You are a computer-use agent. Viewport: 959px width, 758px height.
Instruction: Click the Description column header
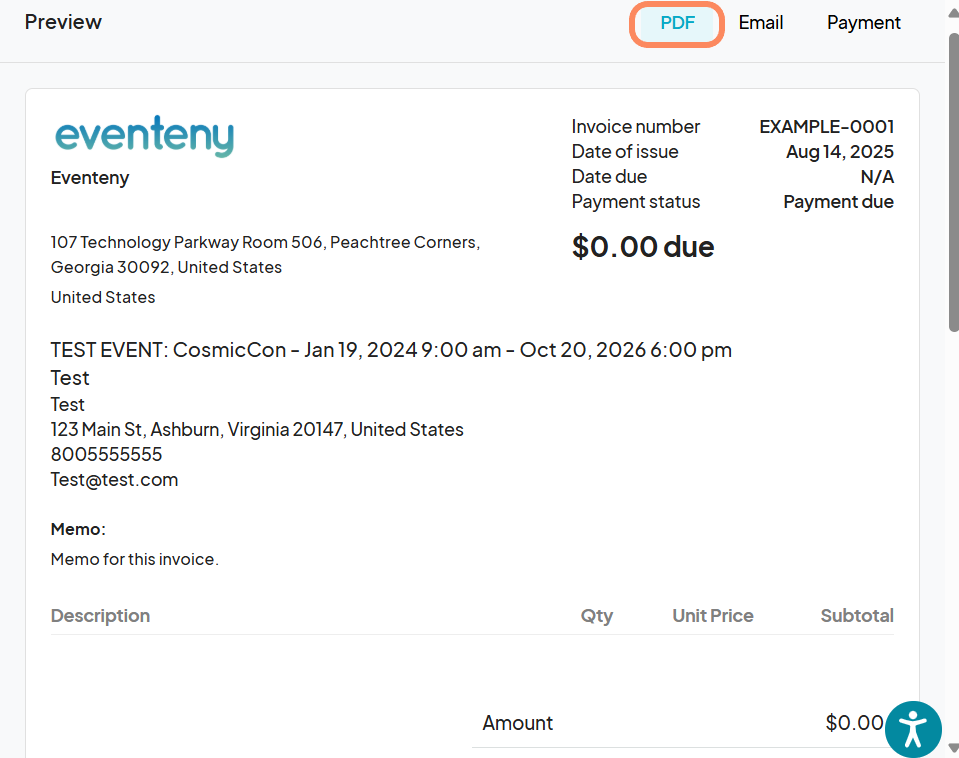click(100, 616)
